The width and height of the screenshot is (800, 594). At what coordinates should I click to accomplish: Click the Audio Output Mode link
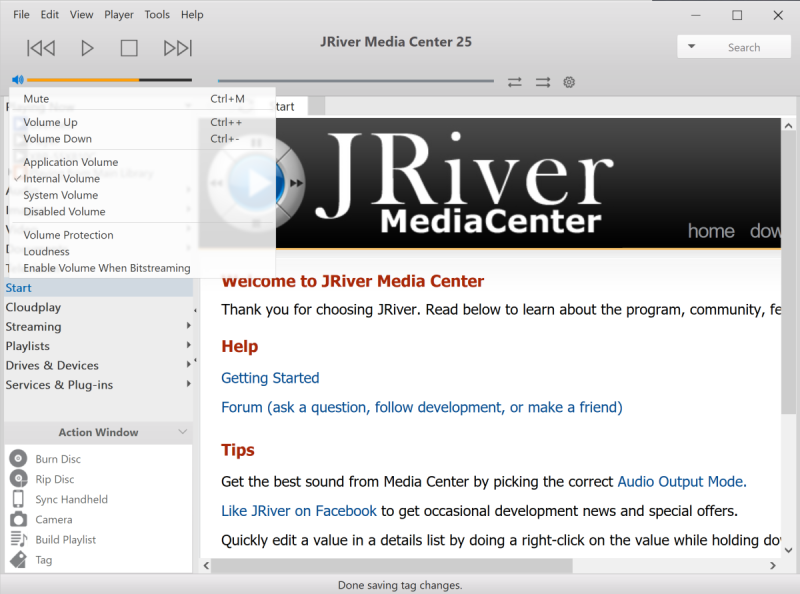tap(680, 481)
